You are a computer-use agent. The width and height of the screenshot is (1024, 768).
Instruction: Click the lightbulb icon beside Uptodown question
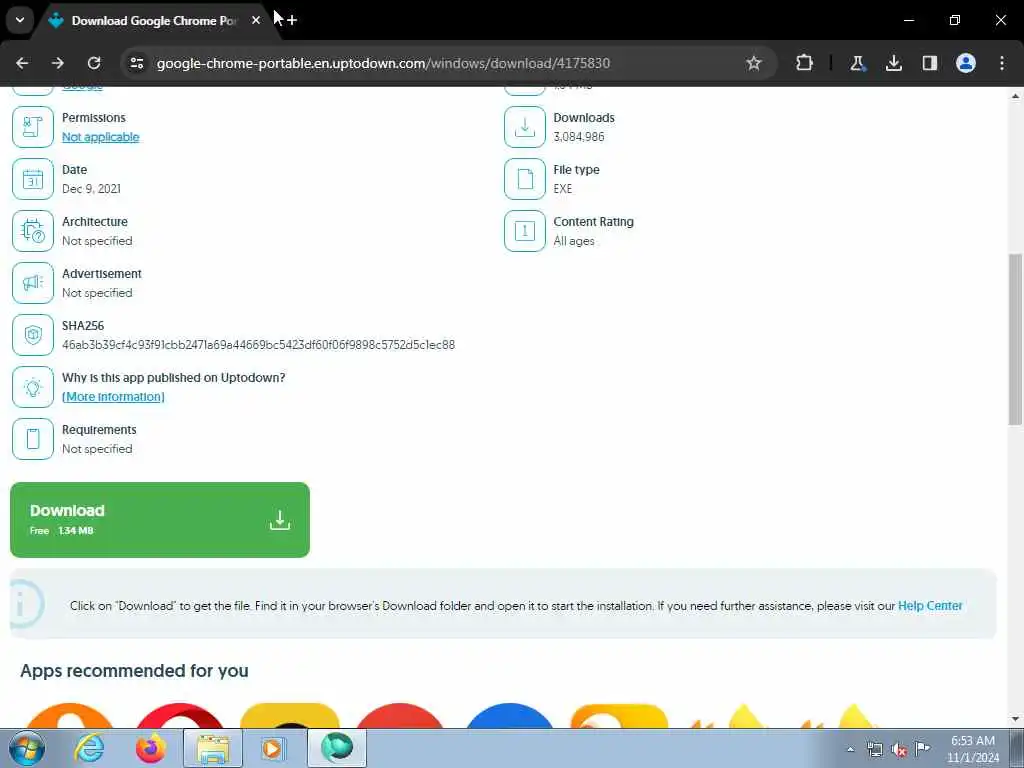pyautogui.click(x=33, y=387)
